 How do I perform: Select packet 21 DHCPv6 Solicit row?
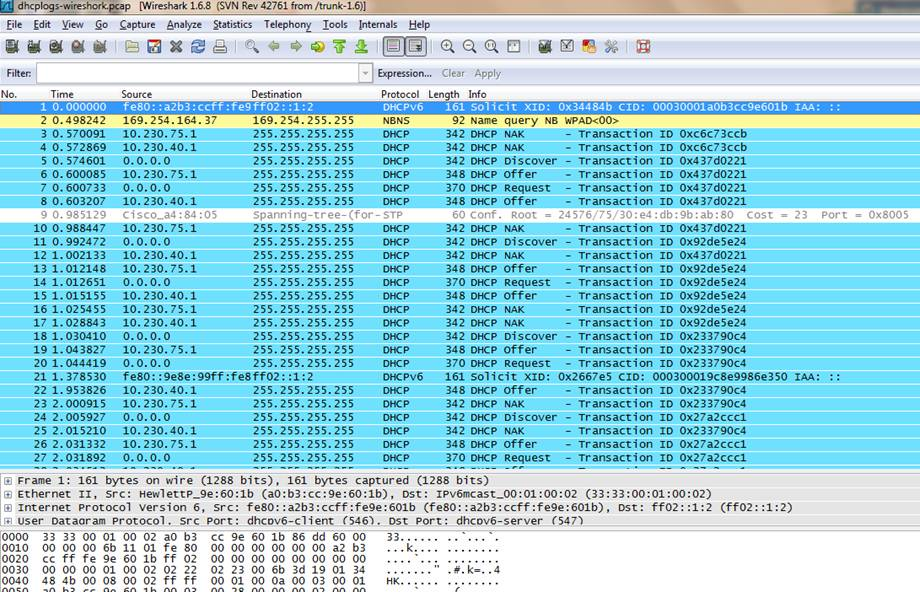460,377
